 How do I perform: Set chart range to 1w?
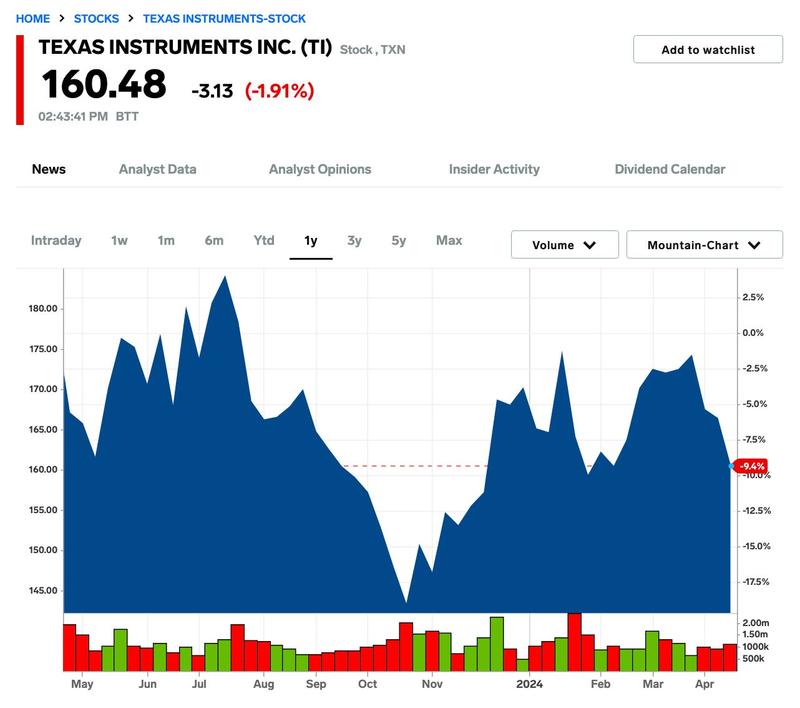tap(119, 240)
